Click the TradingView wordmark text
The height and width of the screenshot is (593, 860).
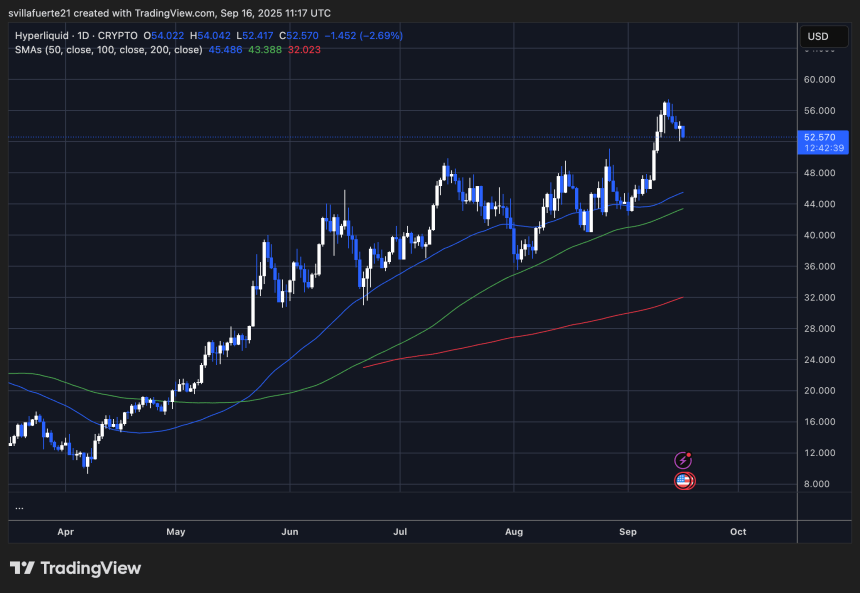[x=94, y=568]
